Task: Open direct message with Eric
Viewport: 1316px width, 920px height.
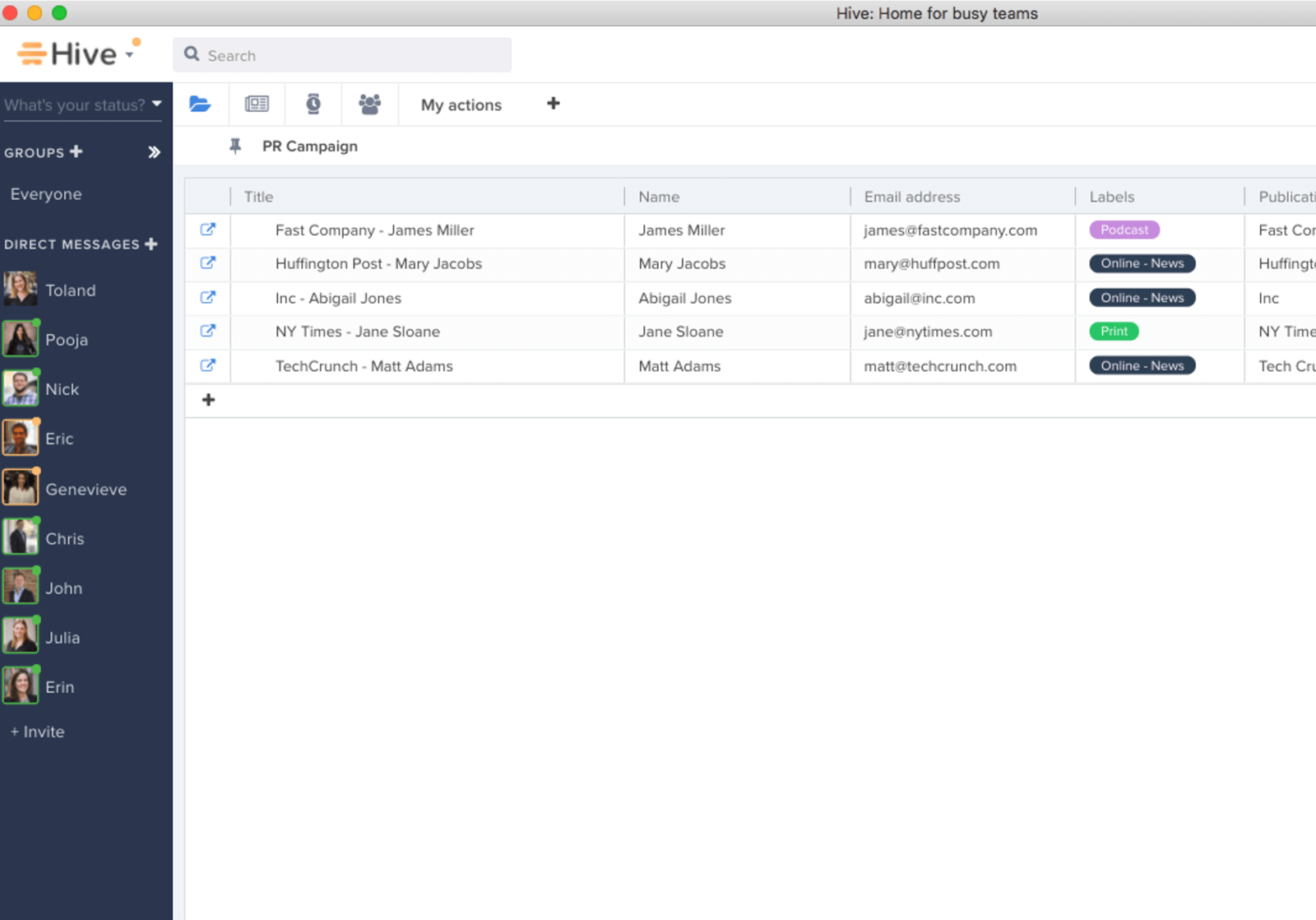Action: [59, 439]
